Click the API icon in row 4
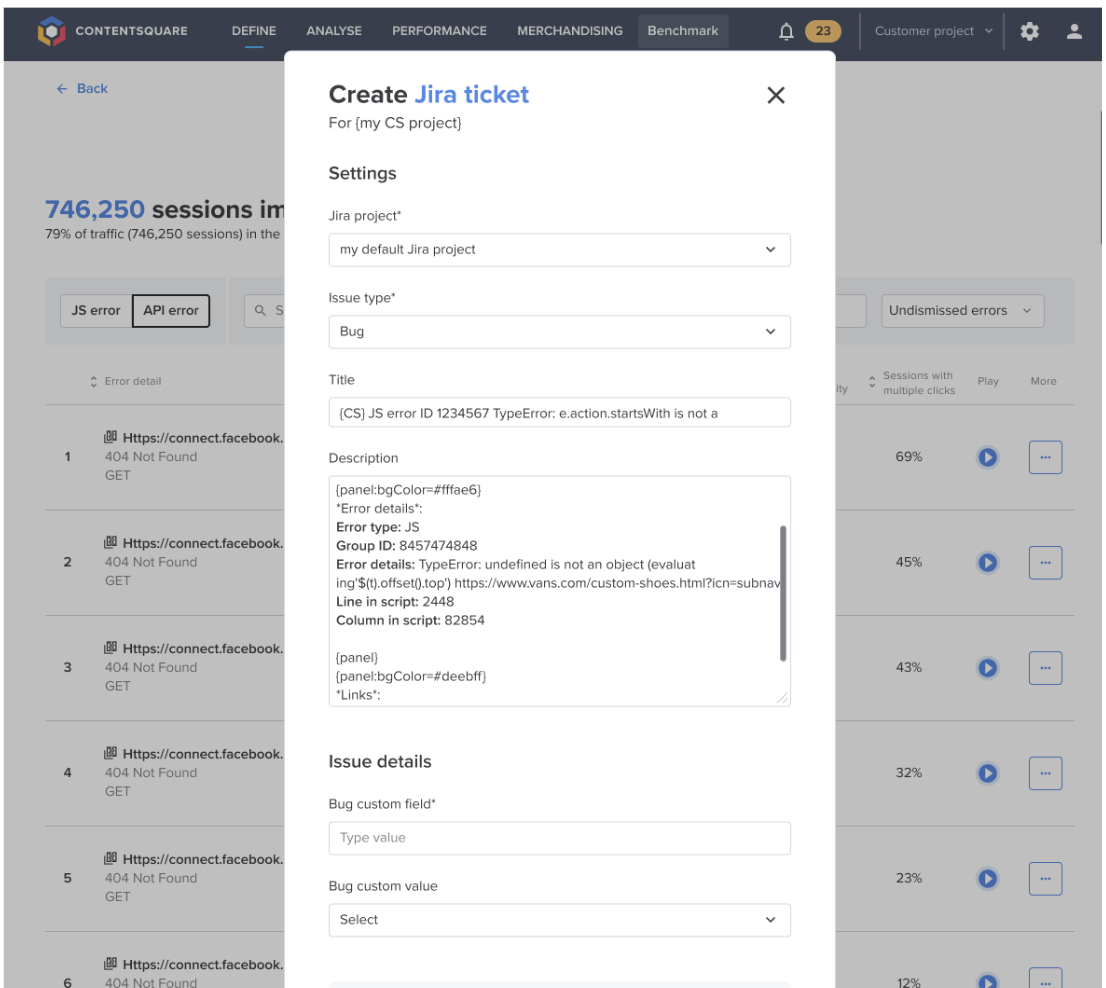The height and width of the screenshot is (988, 1106). pyautogui.click(x=111, y=753)
